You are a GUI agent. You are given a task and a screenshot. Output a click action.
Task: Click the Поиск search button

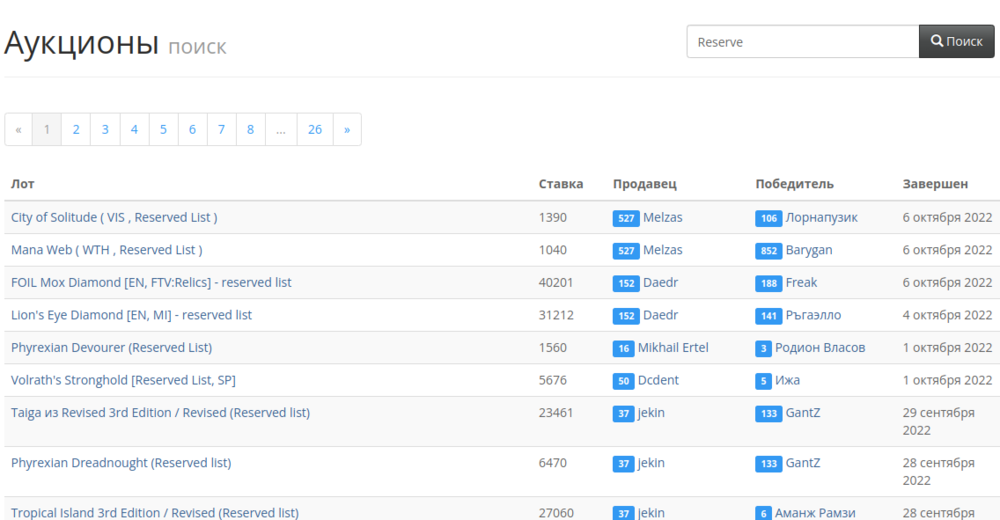pyautogui.click(x=956, y=42)
